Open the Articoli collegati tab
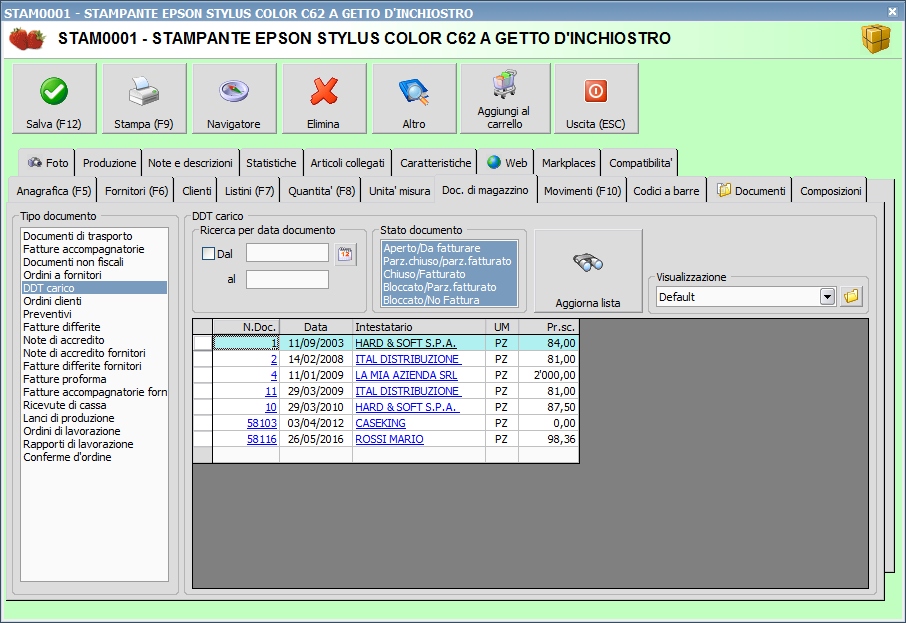 pos(347,163)
